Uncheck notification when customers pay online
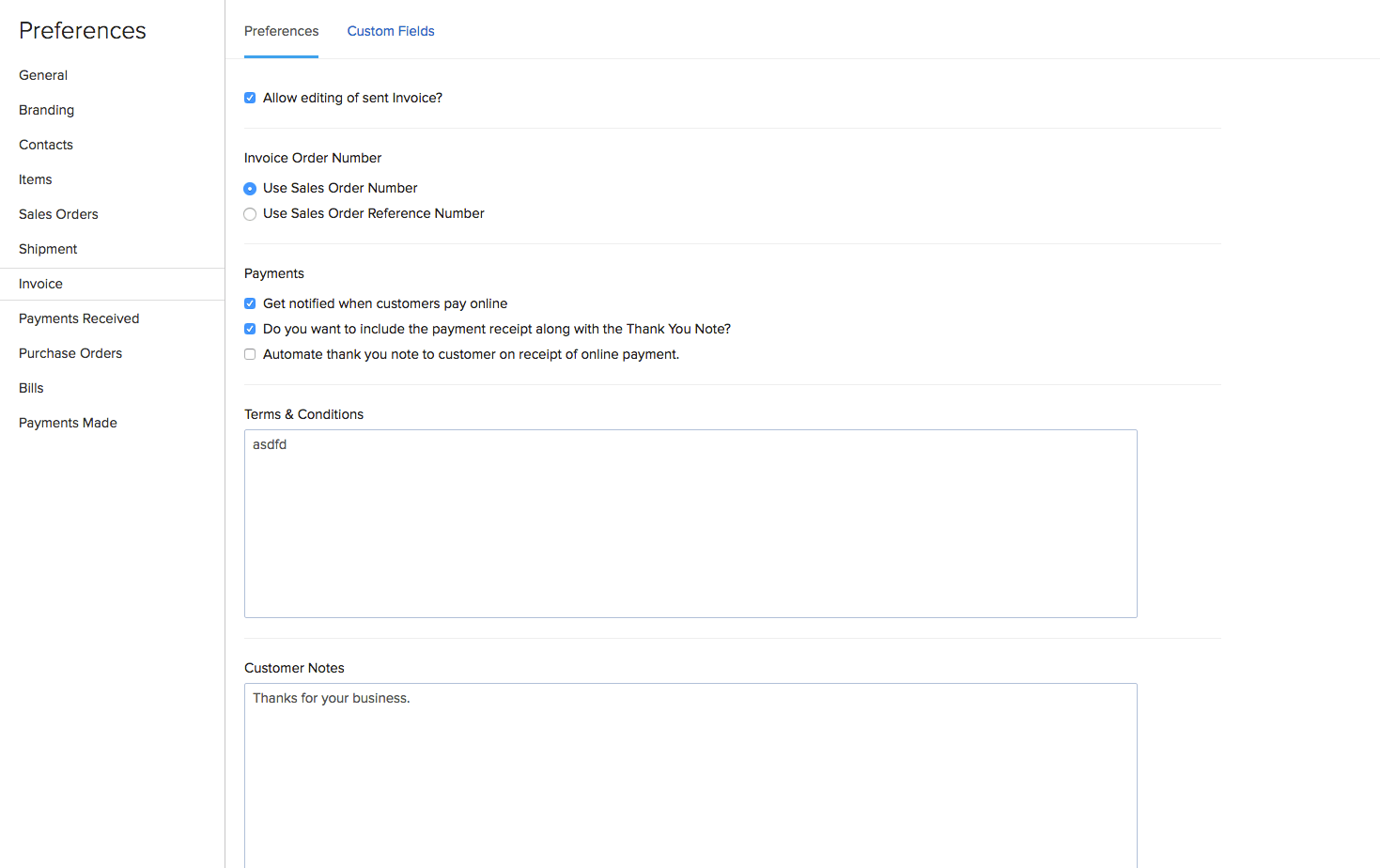1380x868 pixels. 249,303
